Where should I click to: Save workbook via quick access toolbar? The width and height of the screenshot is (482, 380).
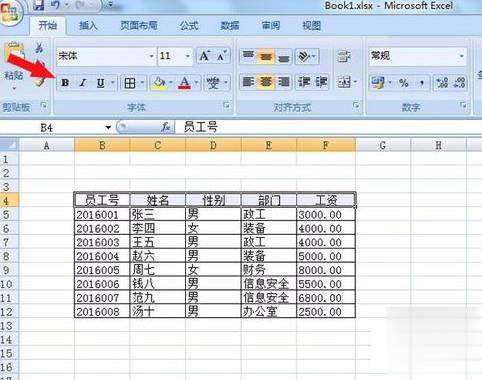click(39, 5)
